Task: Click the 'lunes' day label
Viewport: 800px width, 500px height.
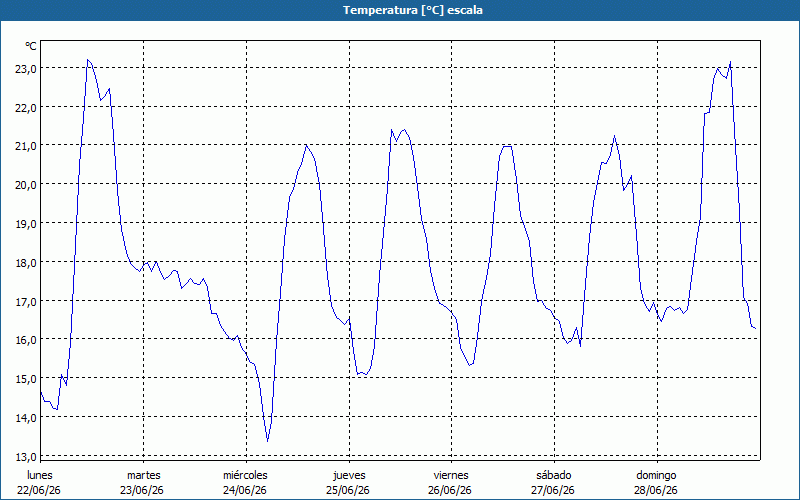Action: [39, 475]
